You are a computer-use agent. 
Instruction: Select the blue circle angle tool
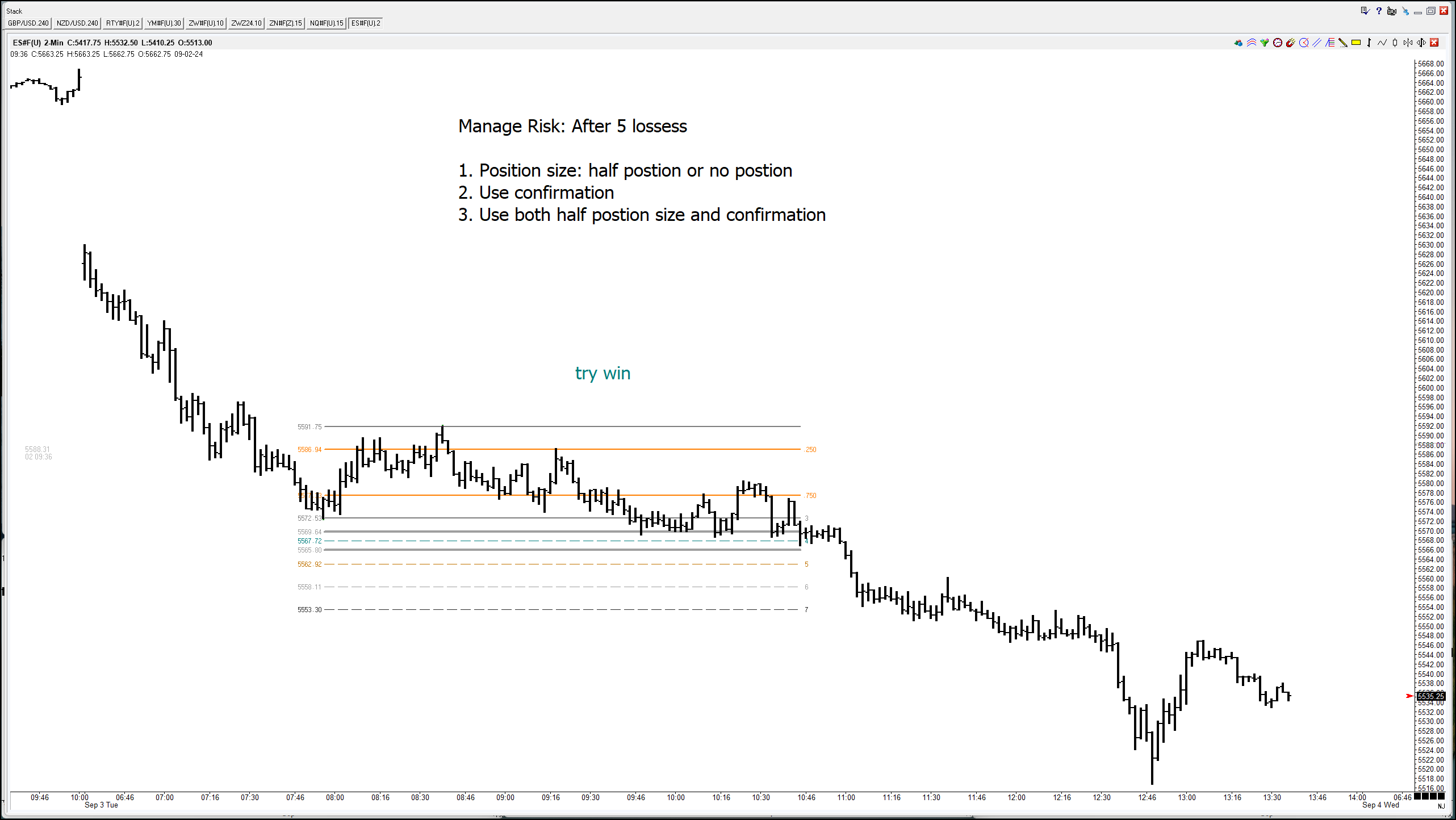click(1304, 43)
